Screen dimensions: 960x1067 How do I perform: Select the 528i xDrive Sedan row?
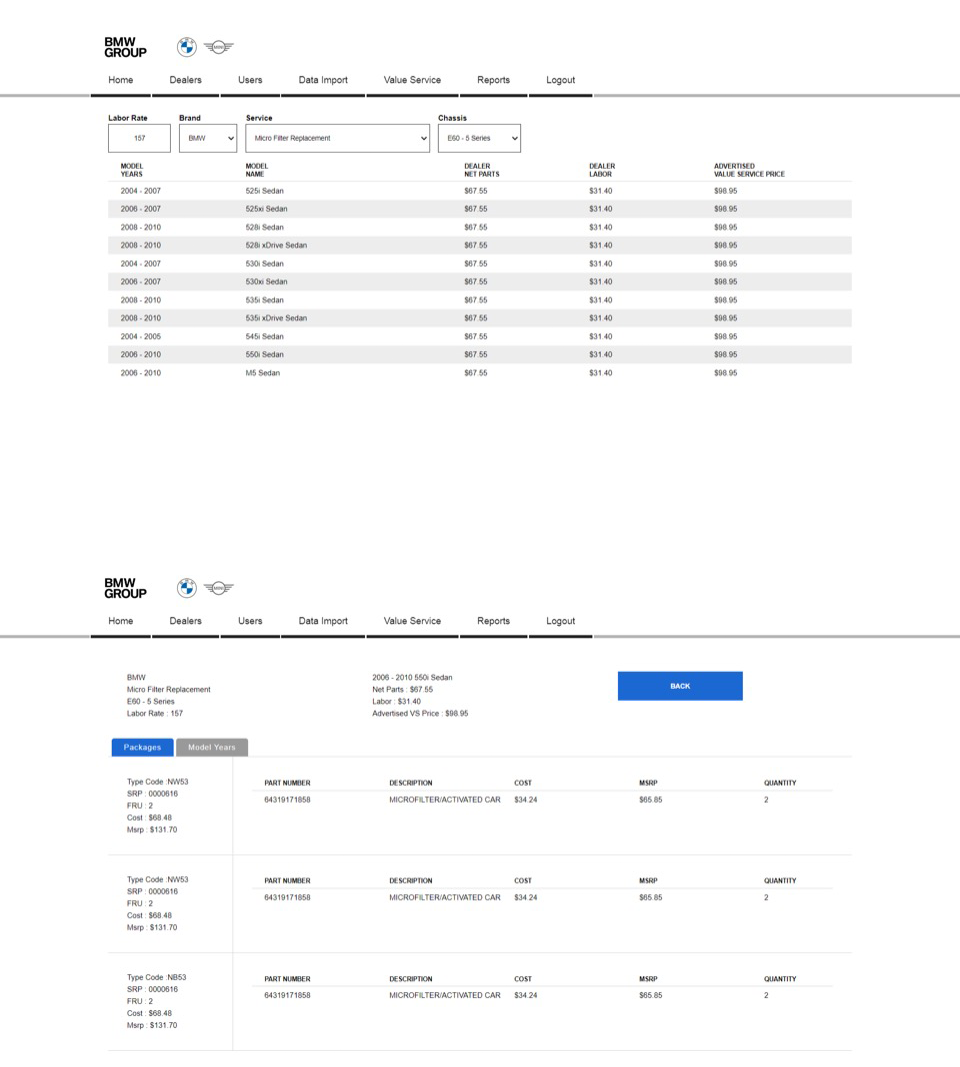coord(480,245)
